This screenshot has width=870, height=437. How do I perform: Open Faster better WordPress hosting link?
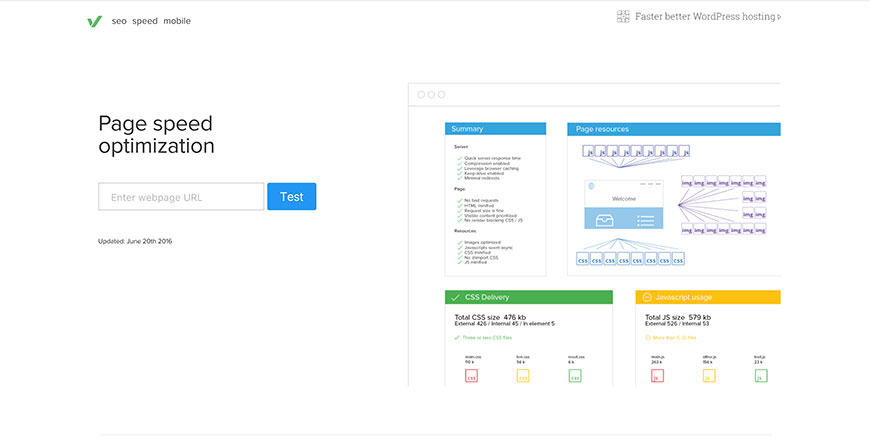(x=707, y=17)
